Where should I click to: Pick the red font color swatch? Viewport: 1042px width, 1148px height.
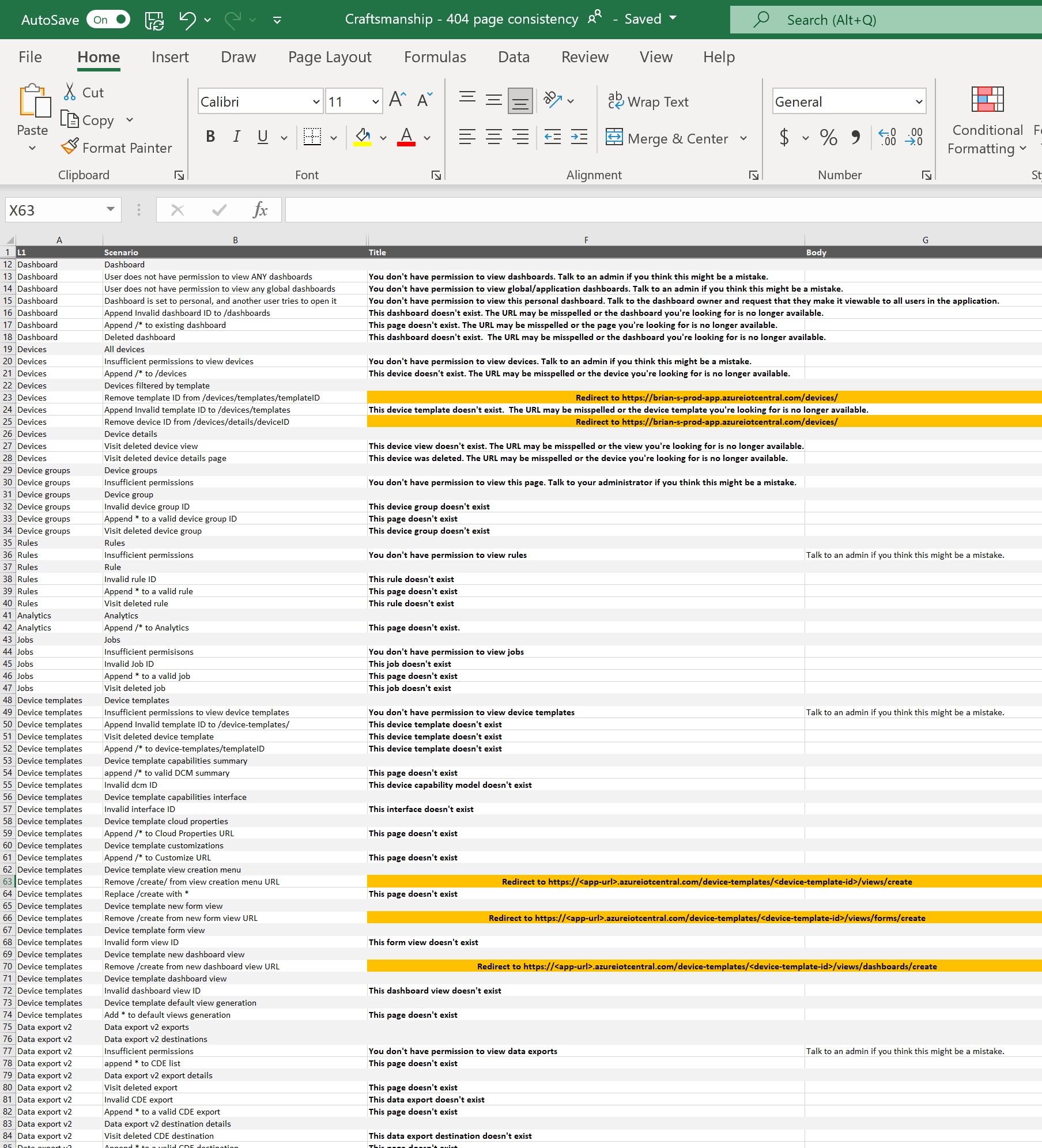(x=406, y=138)
